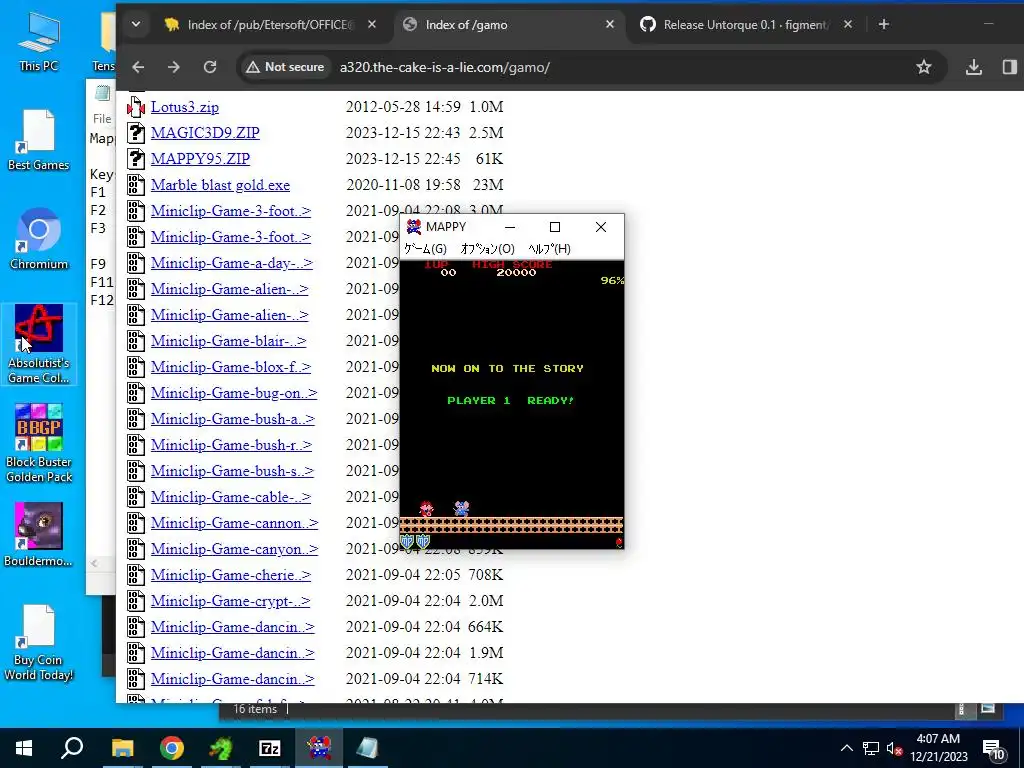Open MAPPY options menu オプション(O)
This screenshot has width=1024, height=768.
coord(487,249)
